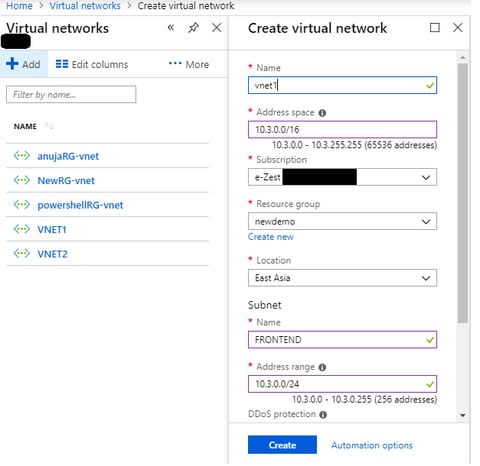Viewport: 480px width, 466px height.
Task: Click the Create new resource group link
Action: [x=271, y=237]
